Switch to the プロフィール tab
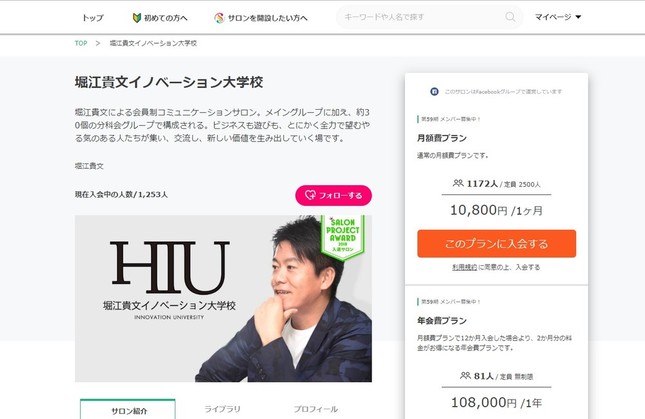Image resolution: width=645 pixels, height=419 pixels. (x=316, y=409)
